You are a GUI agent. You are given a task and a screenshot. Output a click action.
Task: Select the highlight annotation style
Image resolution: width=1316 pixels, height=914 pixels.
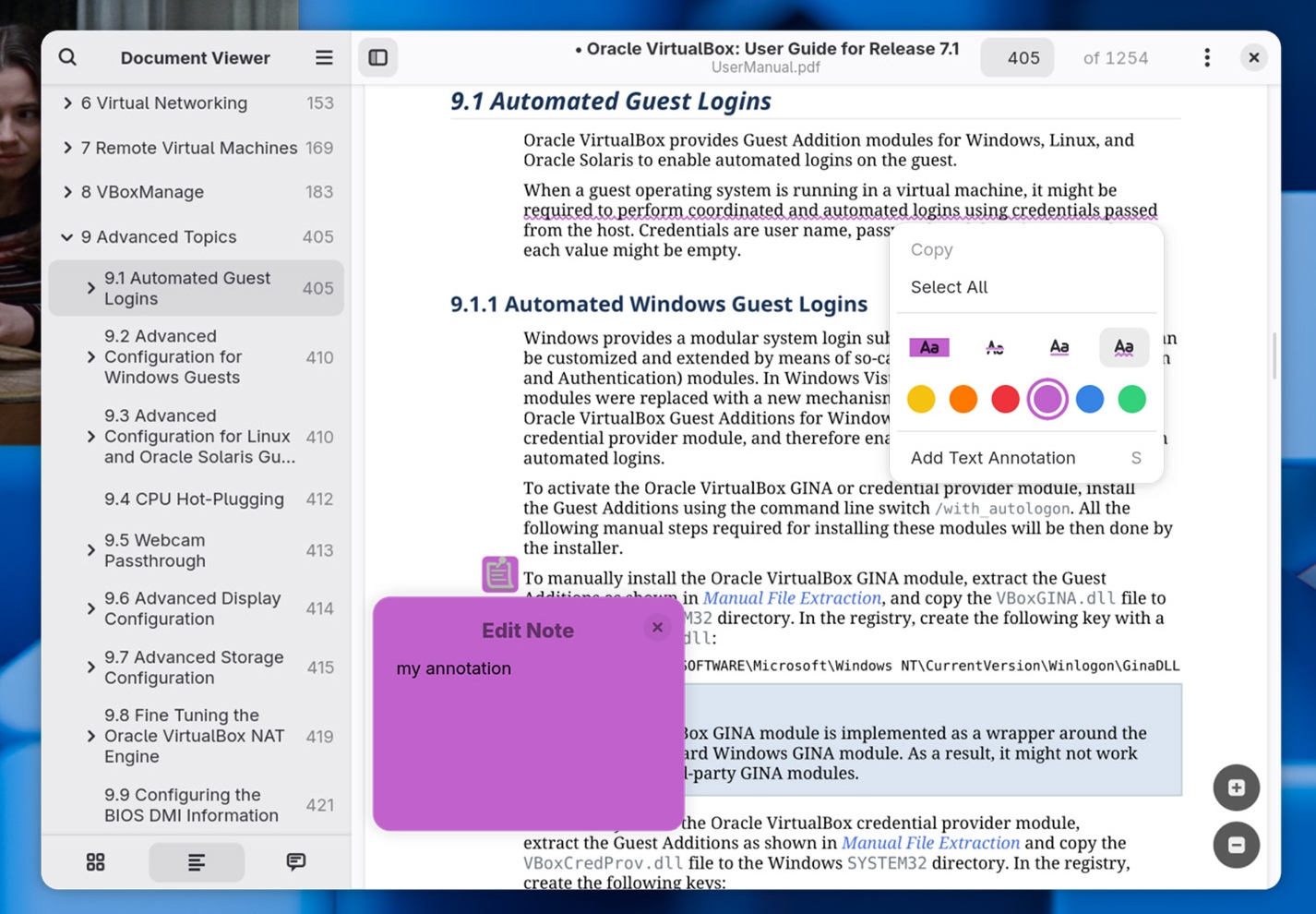(929, 347)
